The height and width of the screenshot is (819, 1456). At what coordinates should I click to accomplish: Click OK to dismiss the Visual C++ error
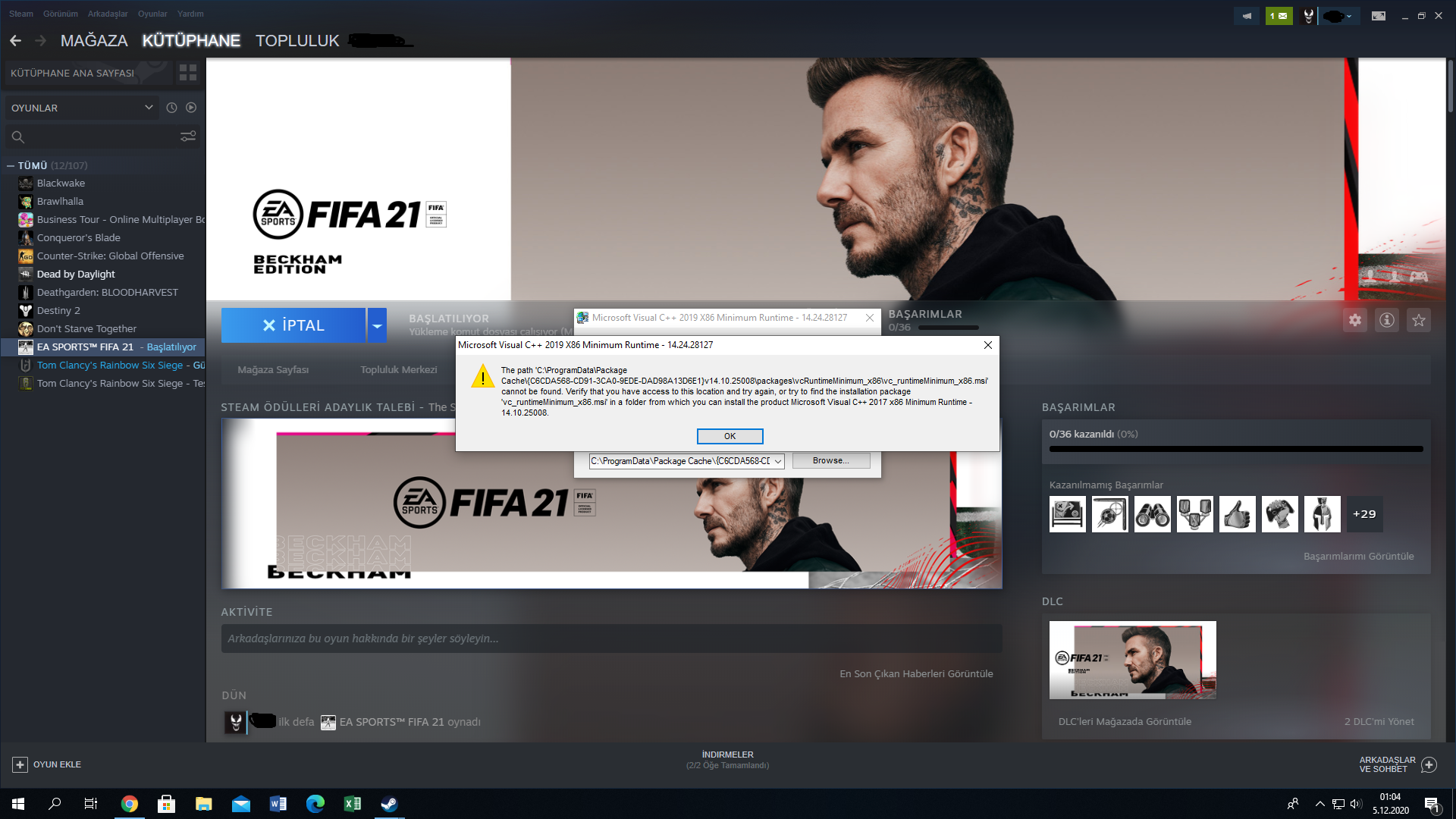click(729, 436)
